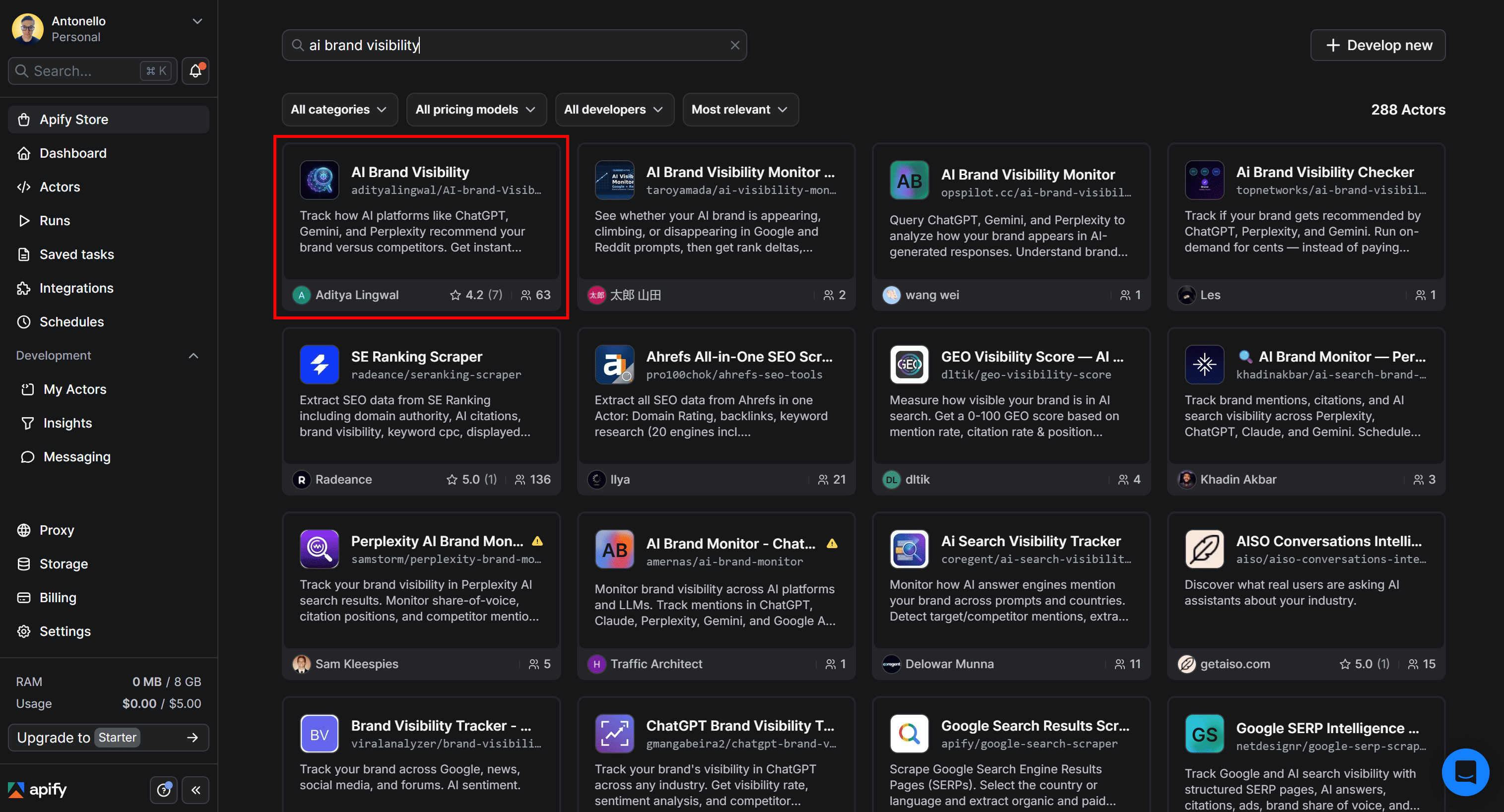Click the Perplexity AI Brand Monitor icon

tap(319, 549)
